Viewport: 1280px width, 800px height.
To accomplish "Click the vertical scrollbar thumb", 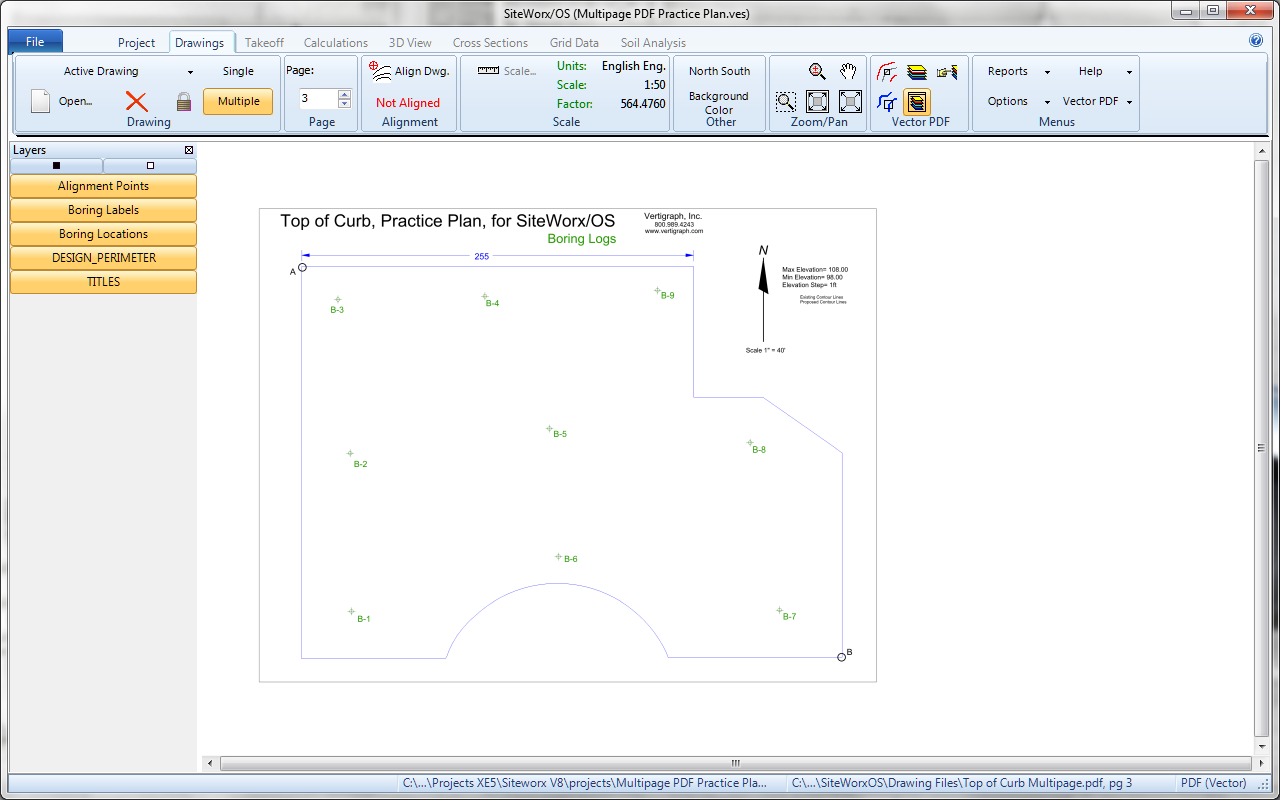I will pyautogui.click(x=1261, y=447).
